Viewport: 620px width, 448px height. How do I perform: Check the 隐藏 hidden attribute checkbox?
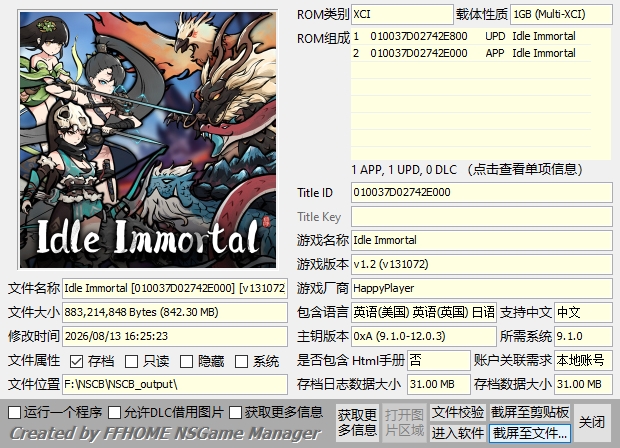186,361
